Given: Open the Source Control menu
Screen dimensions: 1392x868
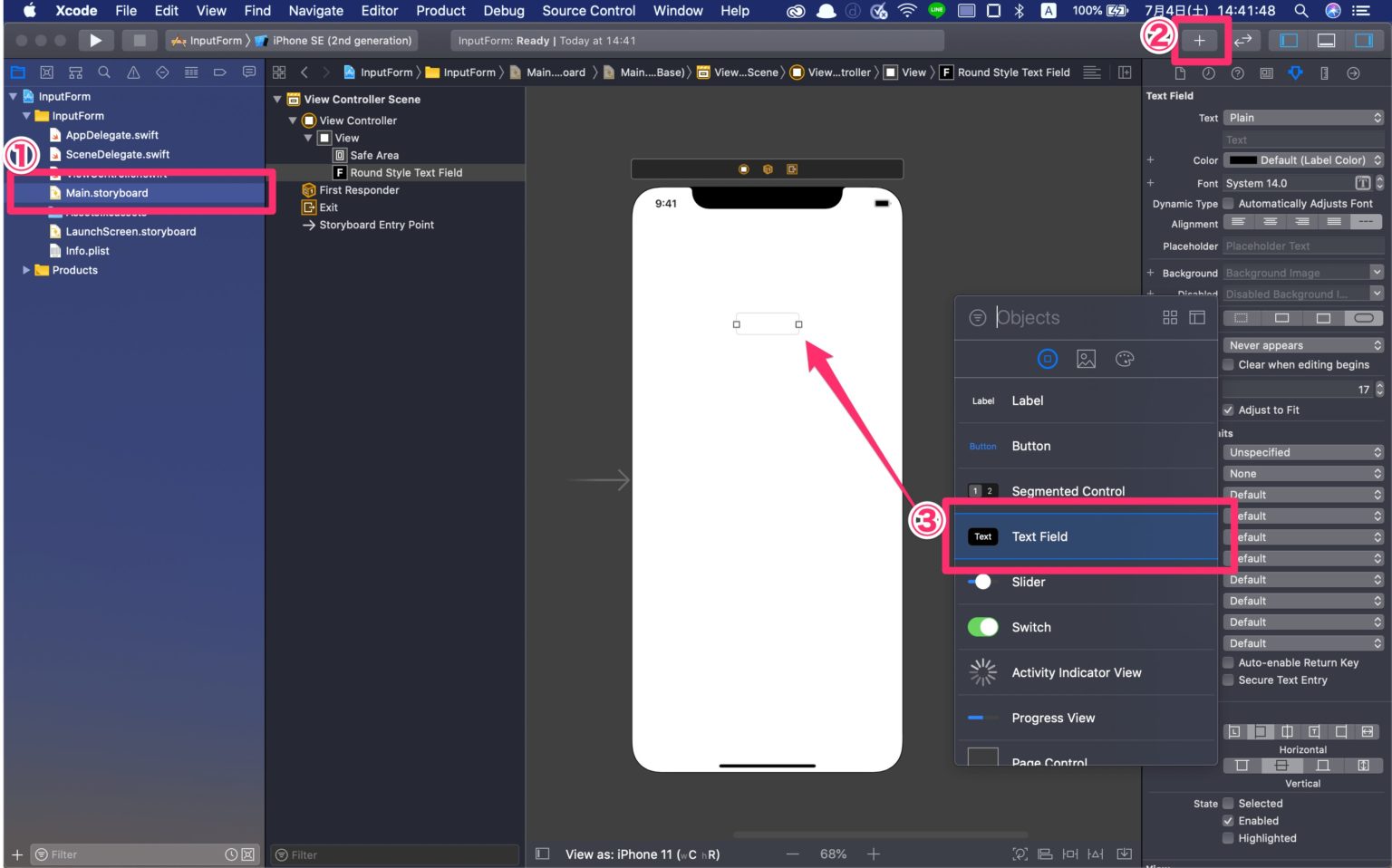Looking at the screenshot, I should [588, 11].
